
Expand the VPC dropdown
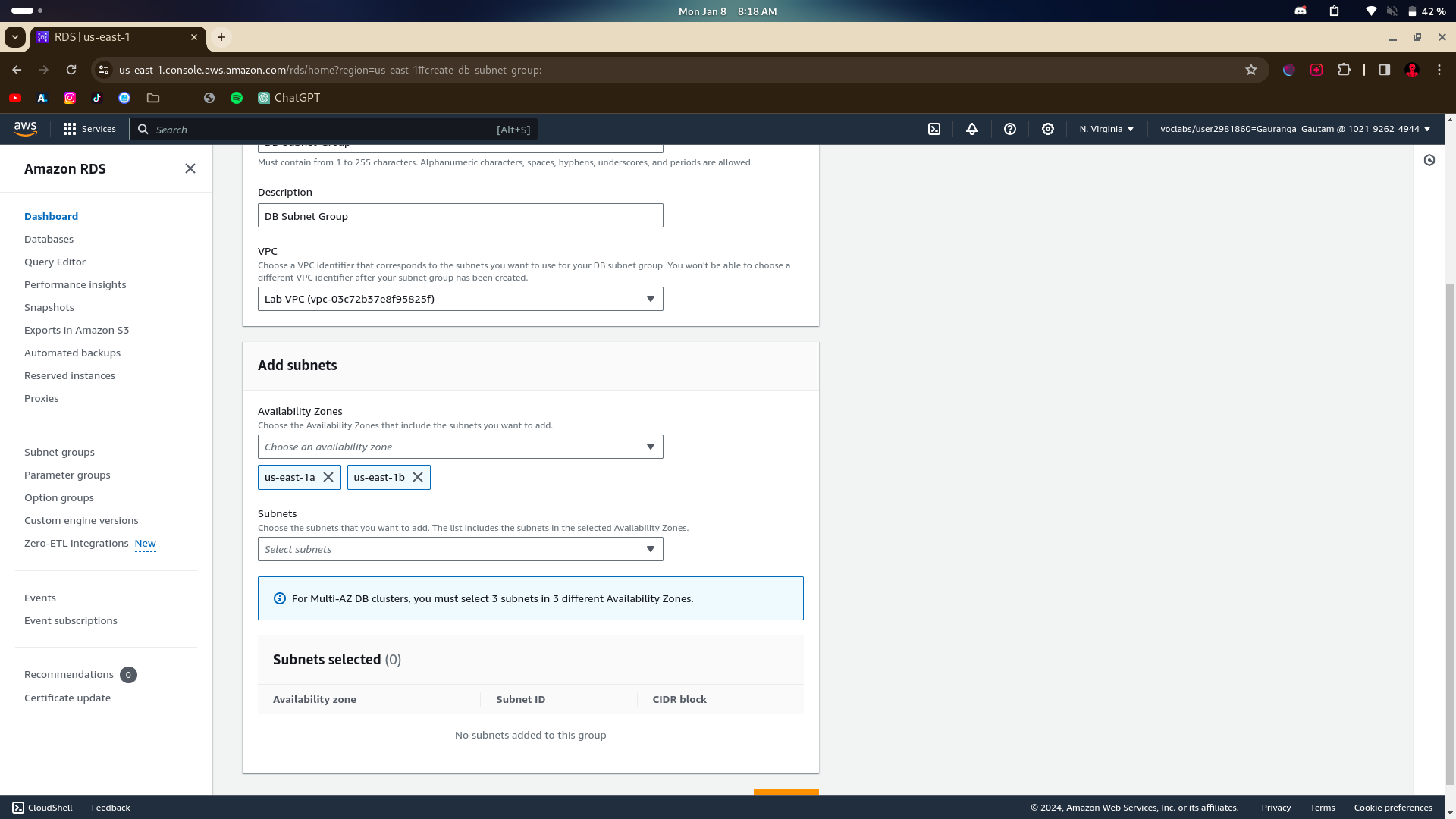point(460,299)
